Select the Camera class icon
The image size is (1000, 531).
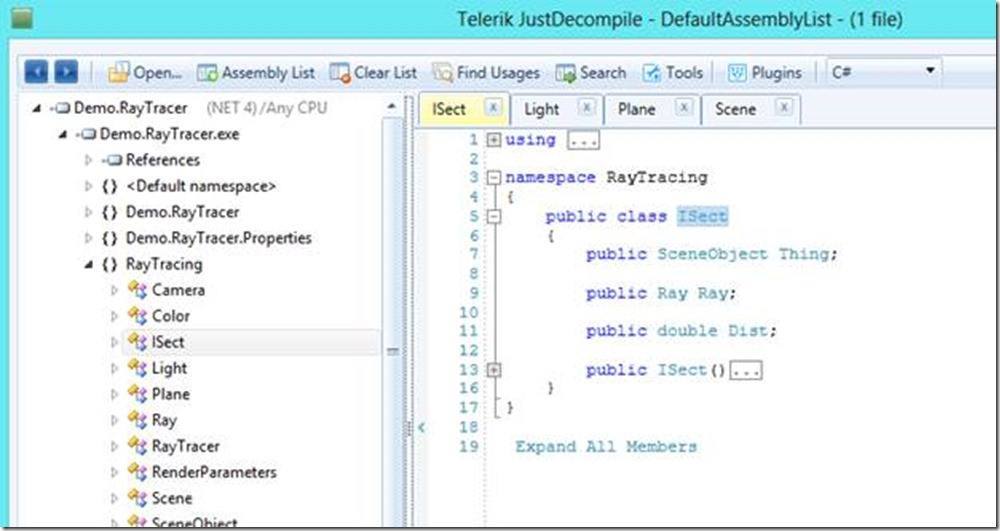137,290
